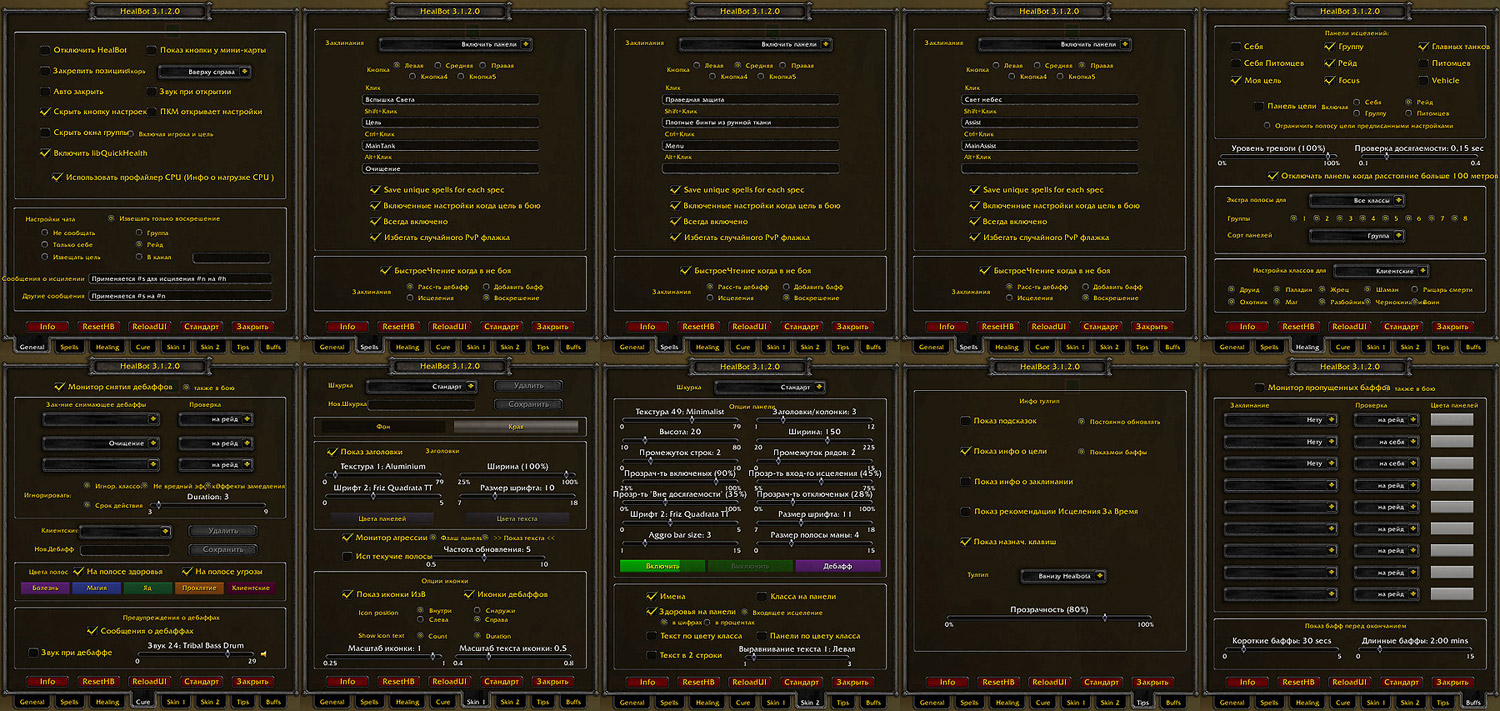Open the Вверху справа position dropdown
The height and width of the screenshot is (711, 1500).
[x=205, y=72]
